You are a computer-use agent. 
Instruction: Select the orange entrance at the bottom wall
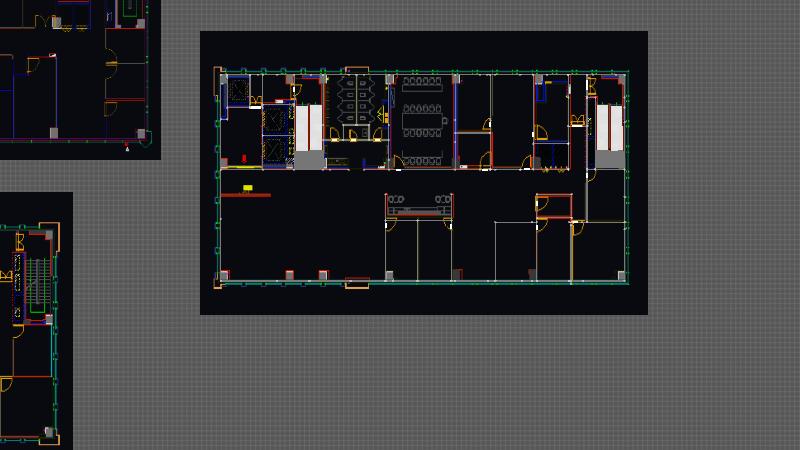(357, 285)
